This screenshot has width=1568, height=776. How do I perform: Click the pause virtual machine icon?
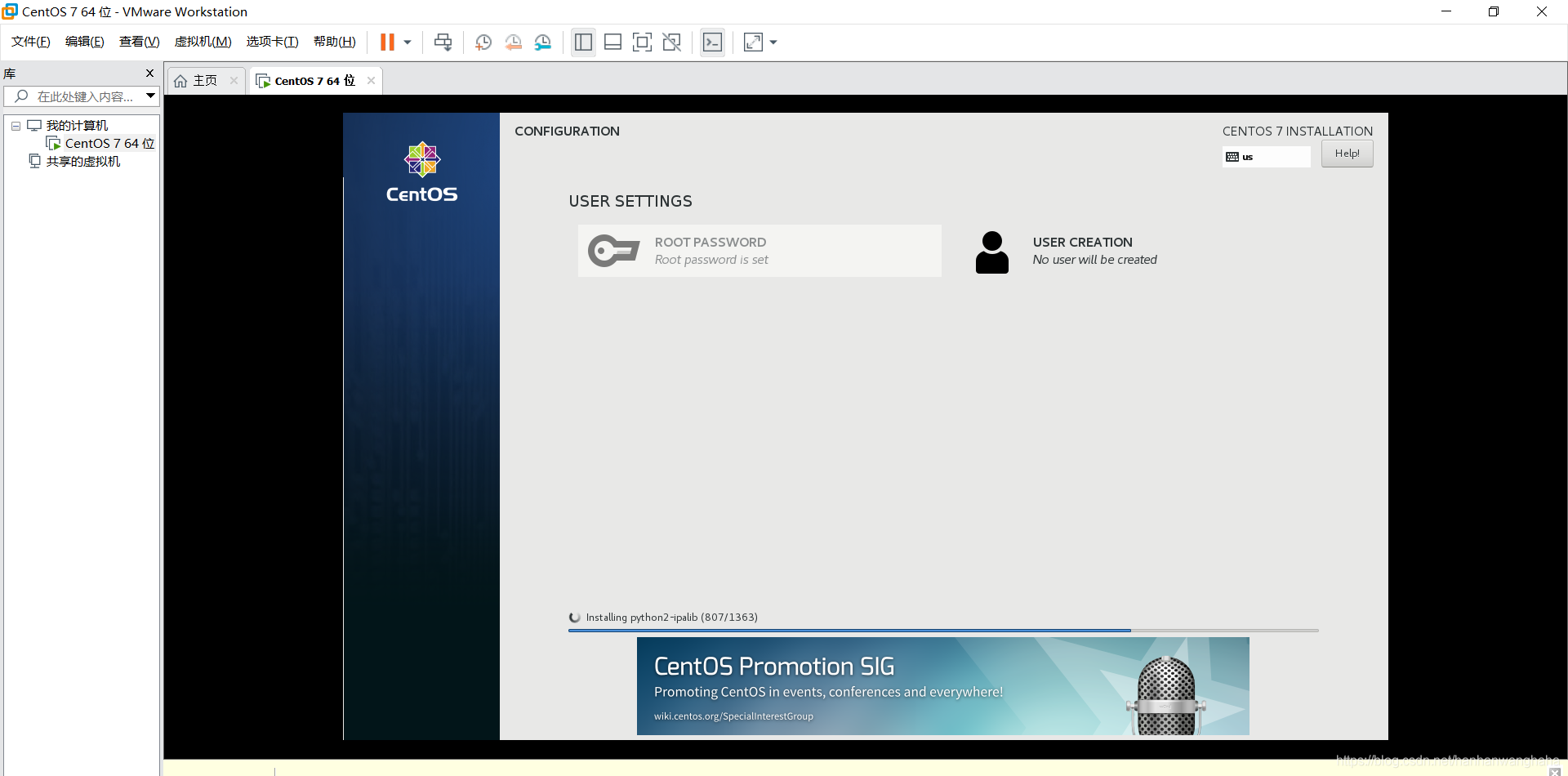(387, 42)
